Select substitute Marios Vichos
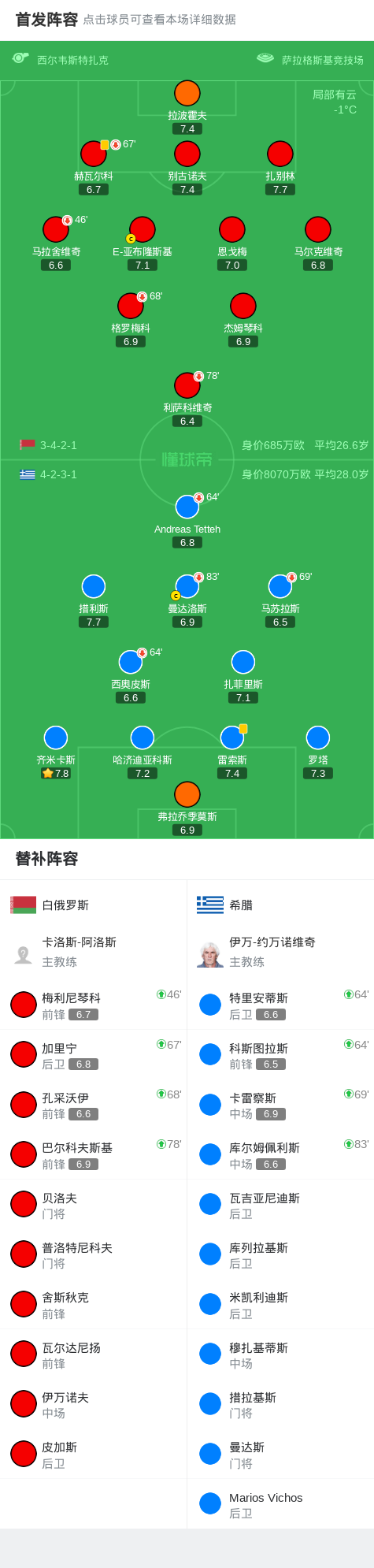 [280, 1504]
